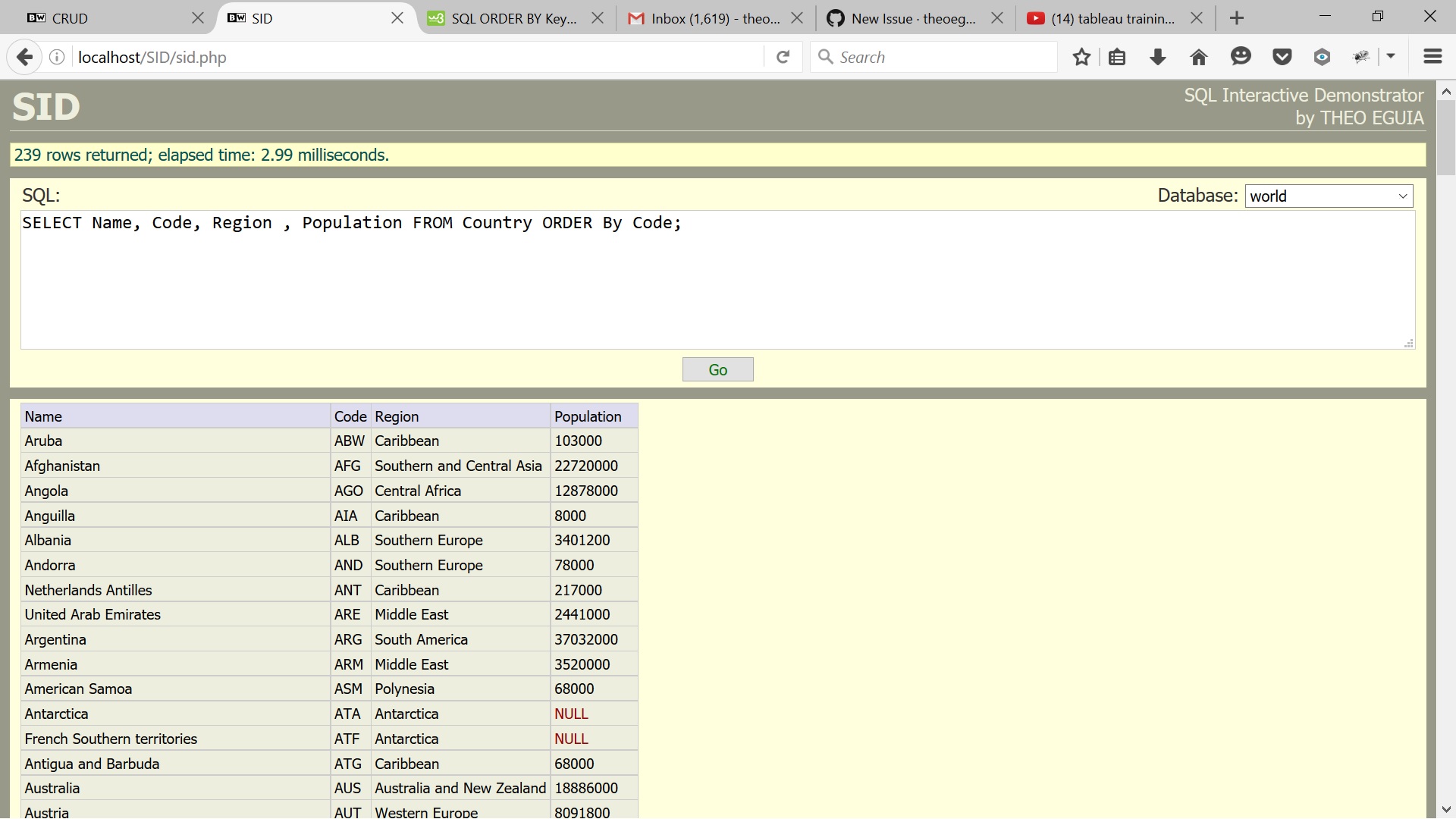
Task: Open the Firefox home page icon
Action: (1198, 57)
